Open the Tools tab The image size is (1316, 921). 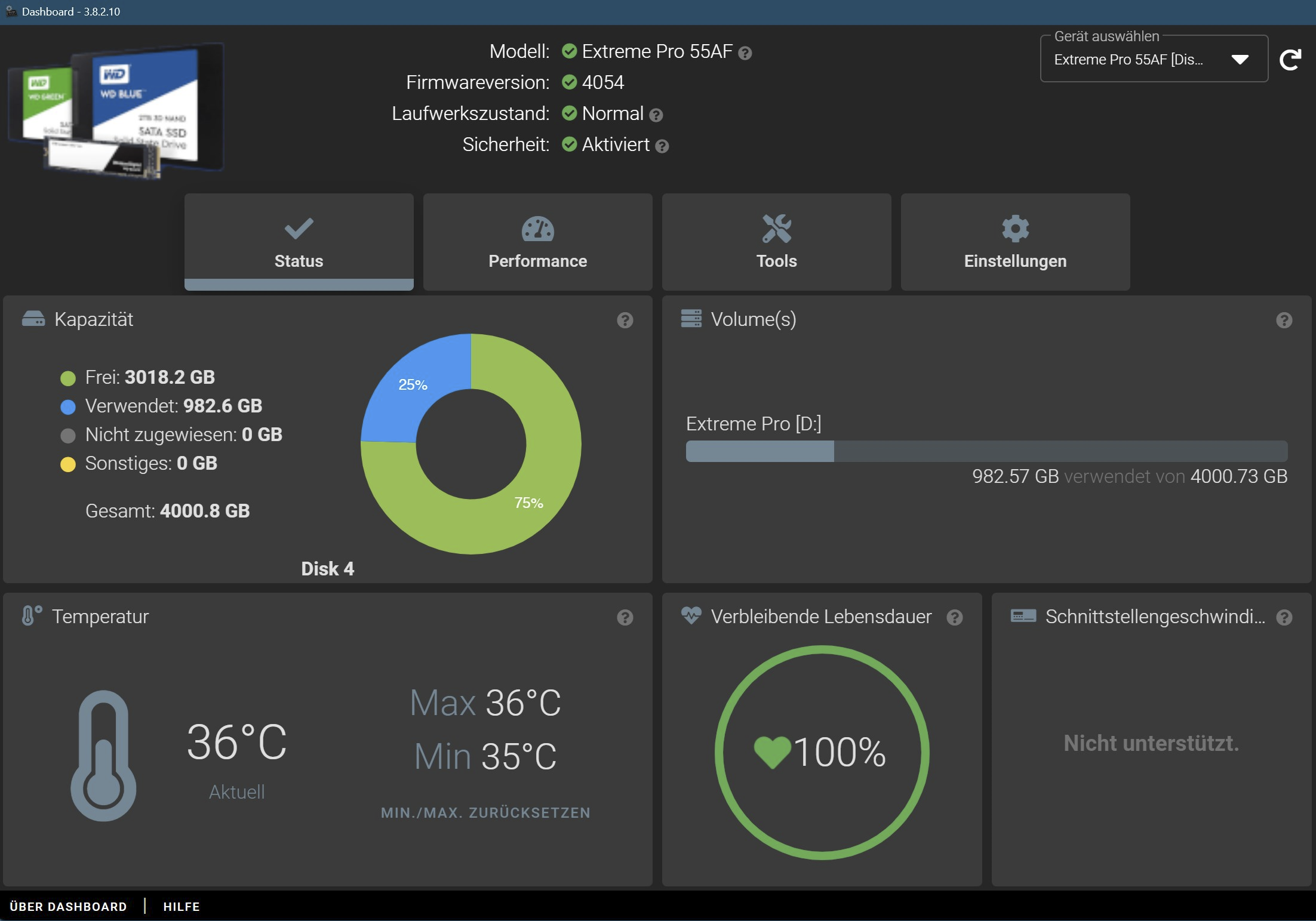pyautogui.click(x=776, y=242)
